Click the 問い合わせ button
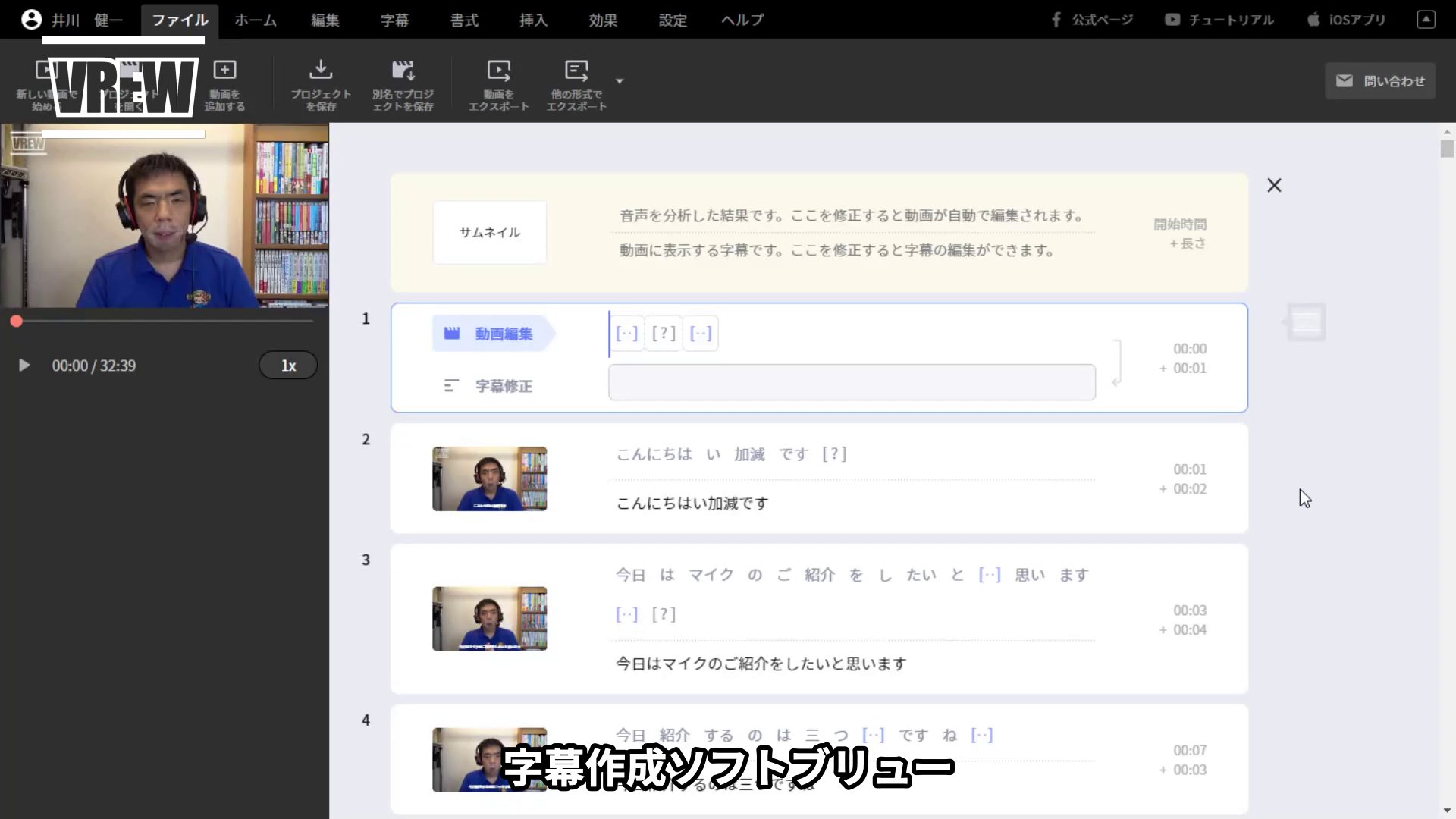Image resolution: width=1456 pixels, height=819 pixels. point(1380,81)
